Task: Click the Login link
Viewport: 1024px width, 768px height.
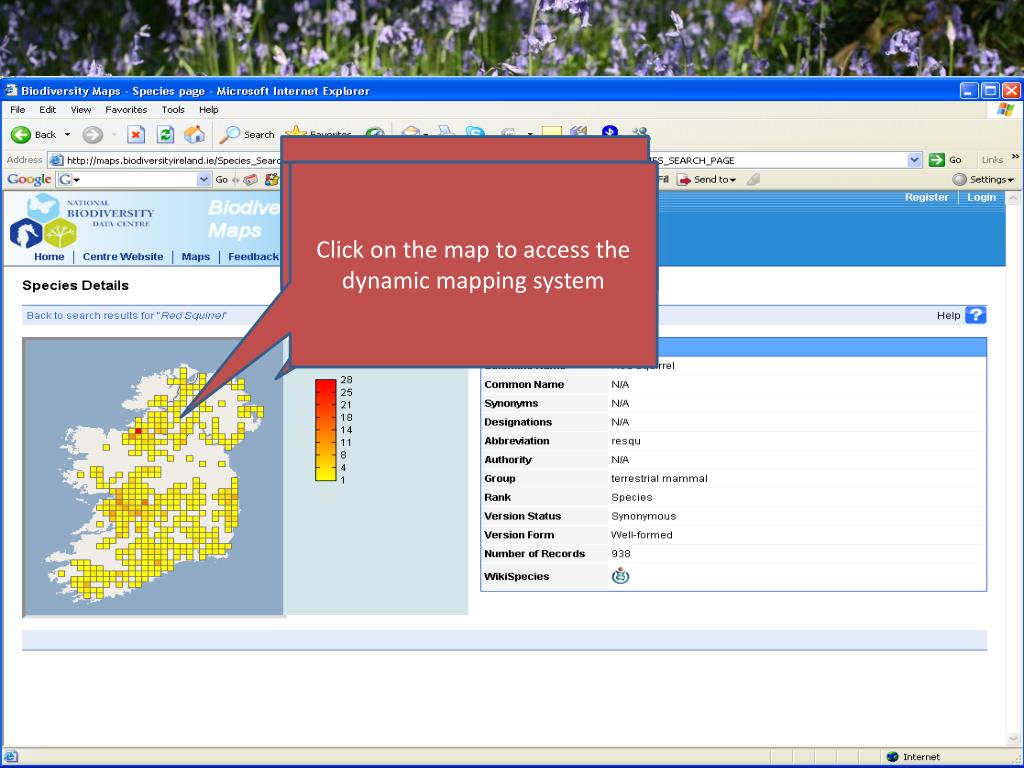Action: [982, 197]
